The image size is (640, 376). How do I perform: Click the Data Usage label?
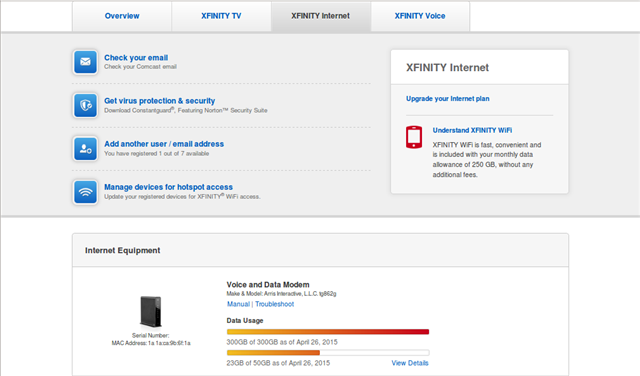[245, 320]
